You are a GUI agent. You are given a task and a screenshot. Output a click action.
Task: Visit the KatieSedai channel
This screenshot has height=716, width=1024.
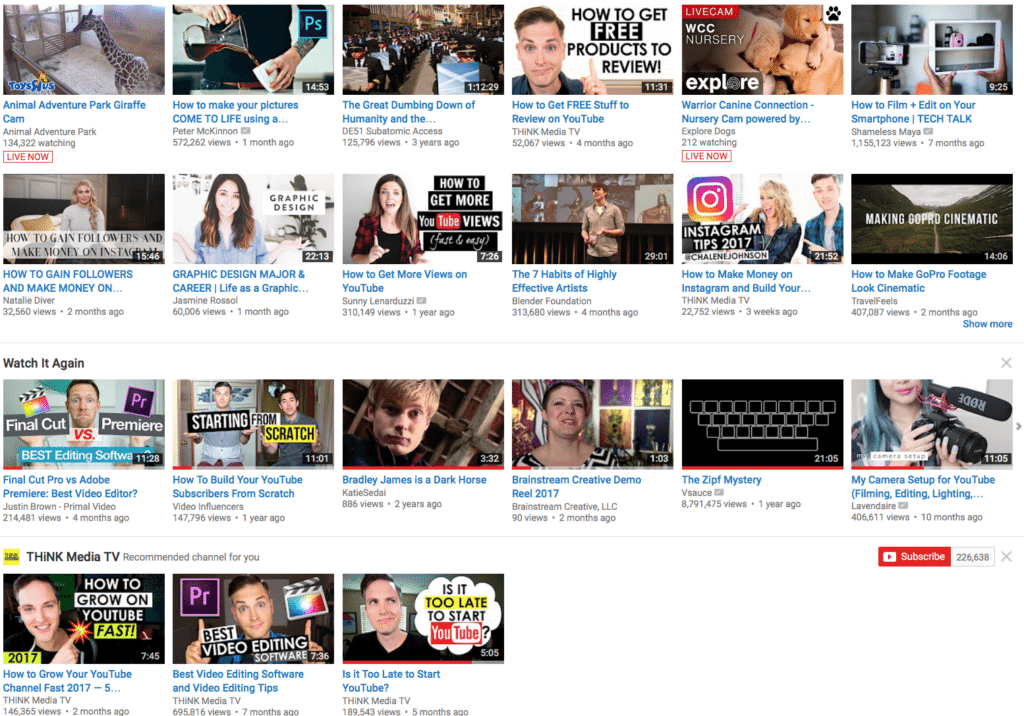point(364,493)
